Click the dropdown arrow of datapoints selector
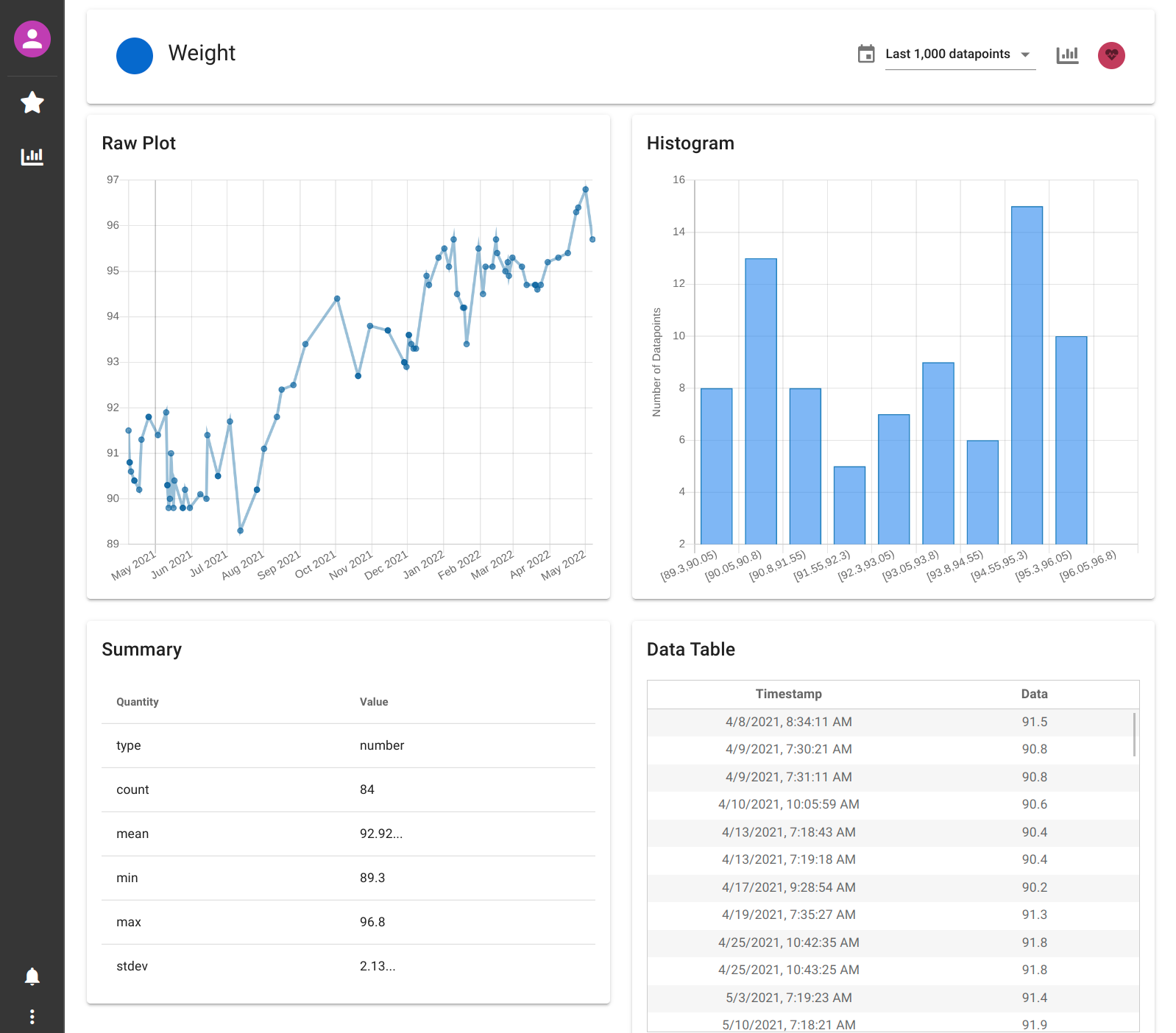This screenshot has width=1176, height=1033. click(1025, 54)
